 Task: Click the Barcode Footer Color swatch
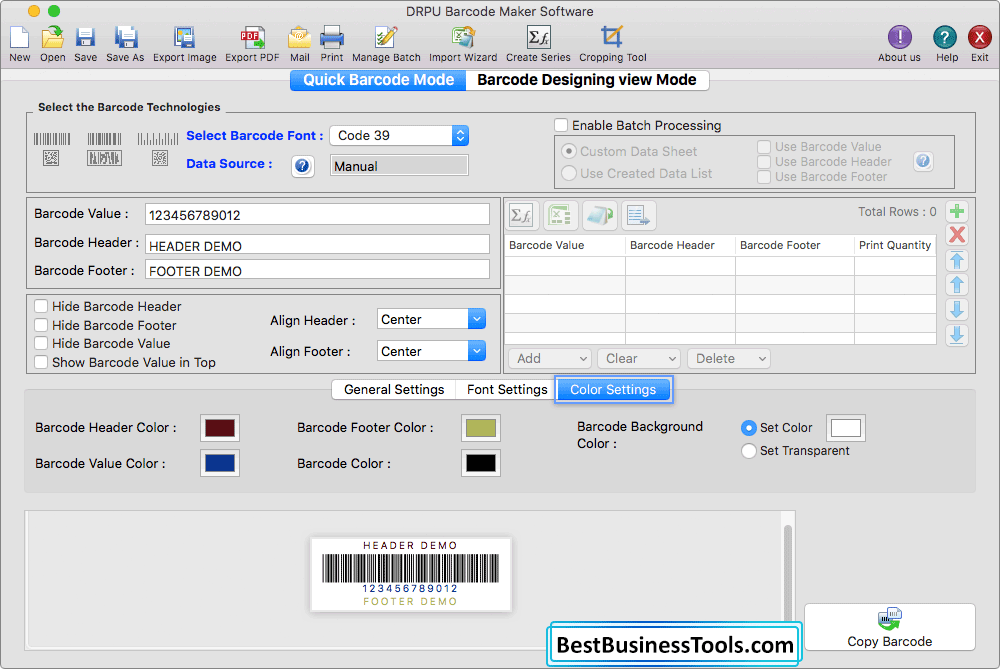pyautogui.click(x=481, y=428)
